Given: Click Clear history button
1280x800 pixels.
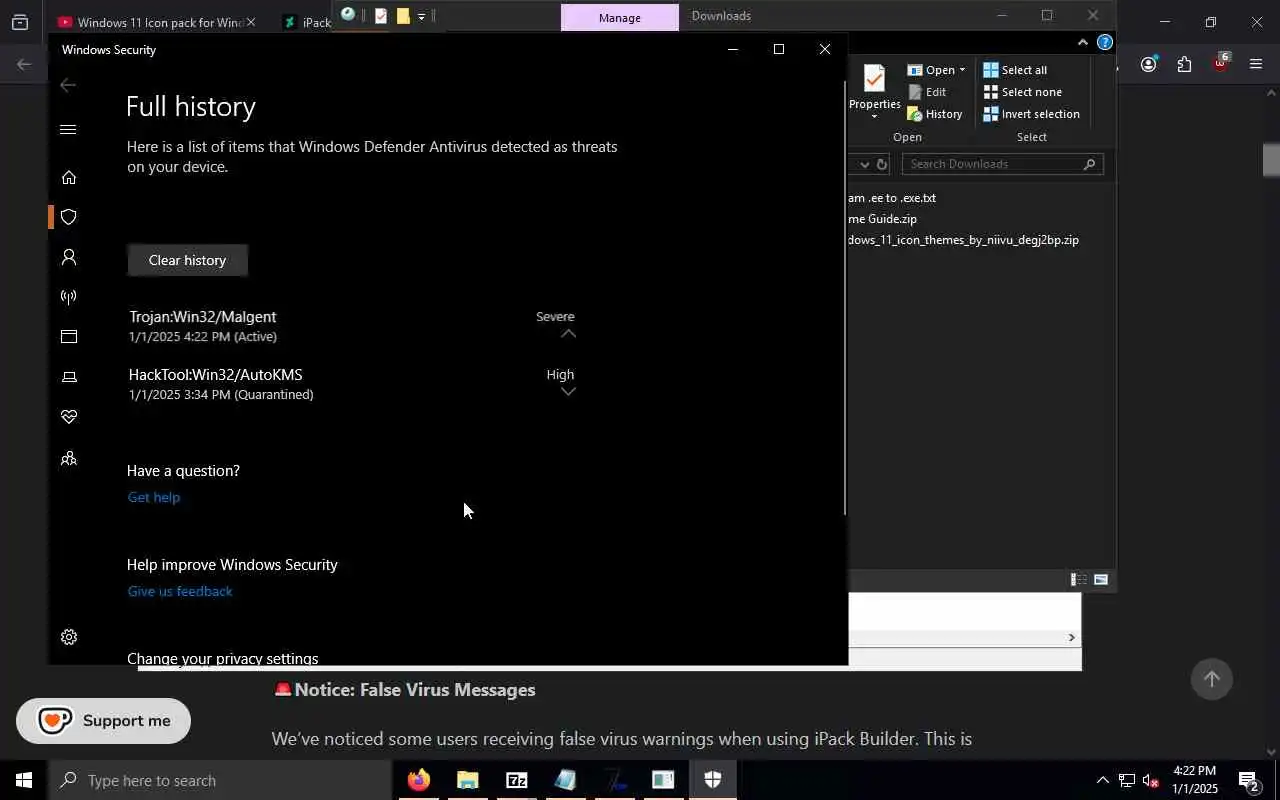Looking at the screenshot, I should tap(187, 260).
